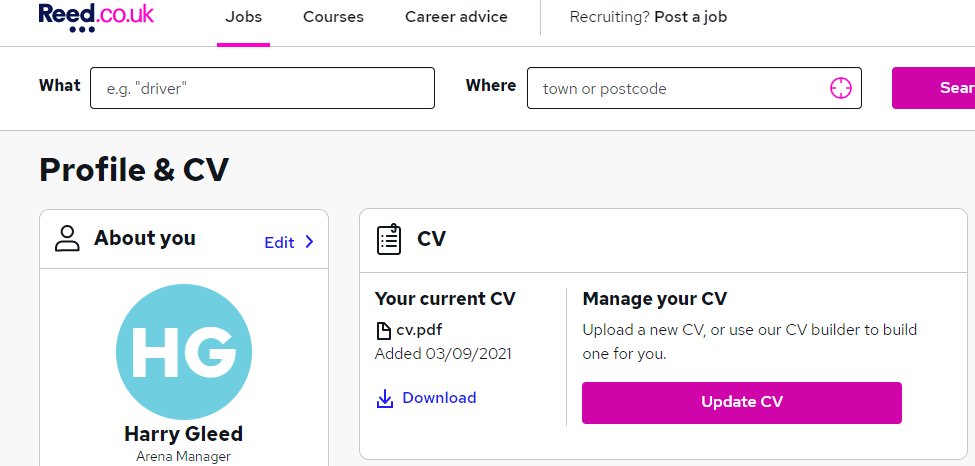Click the Download CV link text

pyautogui.click(x=439, y=398)
